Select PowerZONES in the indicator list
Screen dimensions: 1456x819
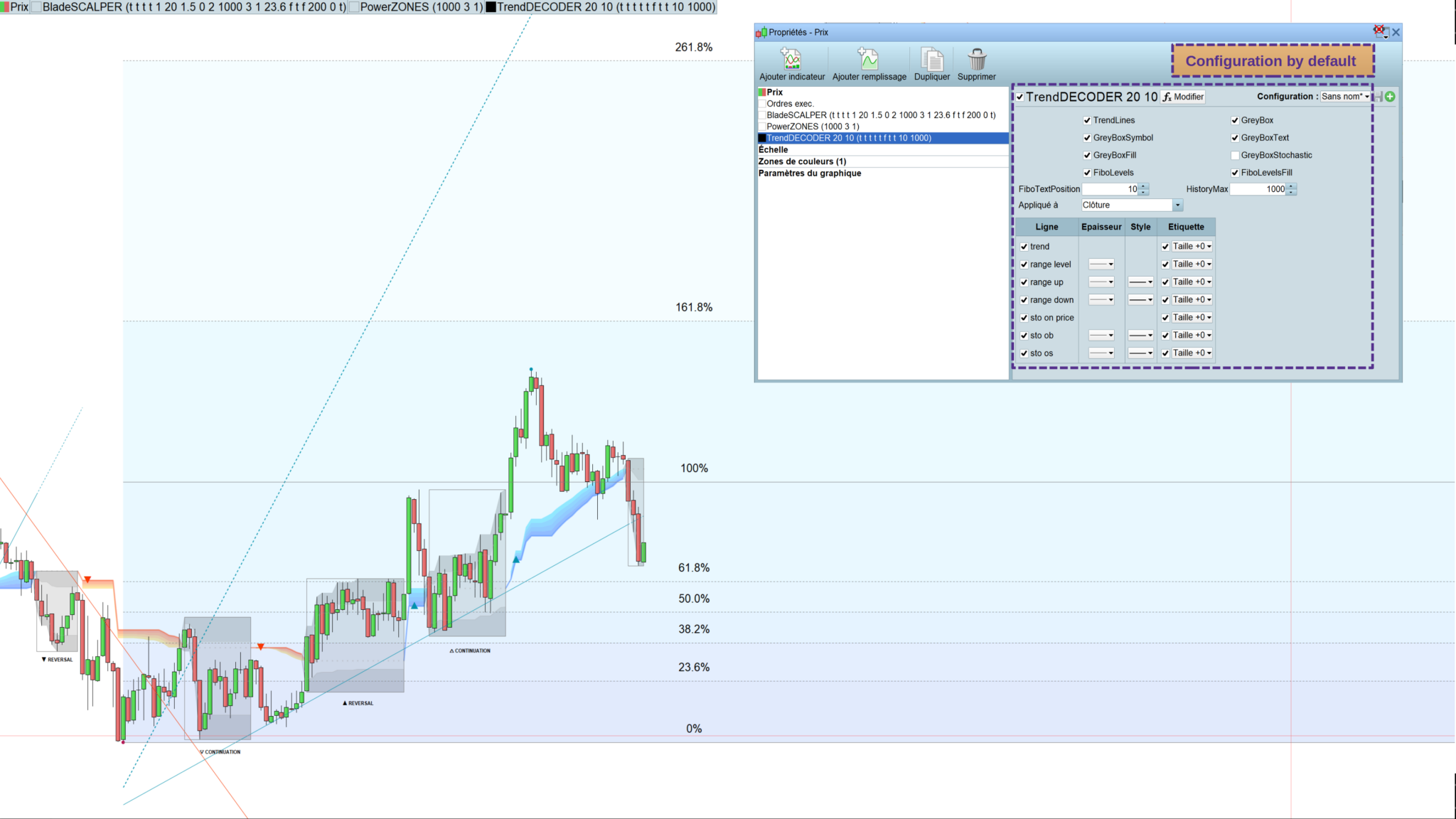[x=813, y=127]
